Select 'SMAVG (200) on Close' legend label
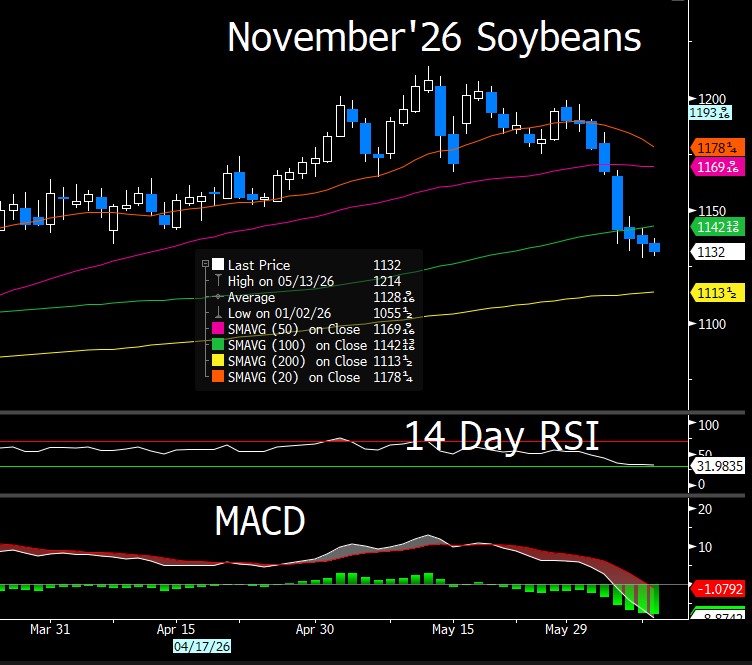This screenshot has height=665, width=752. [297, 361]
